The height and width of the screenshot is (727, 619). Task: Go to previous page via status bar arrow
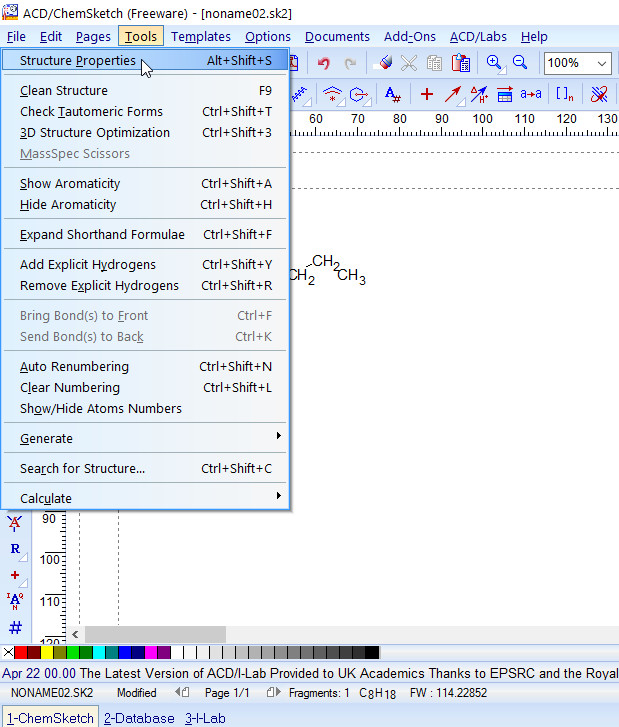[x=182, y=693]
